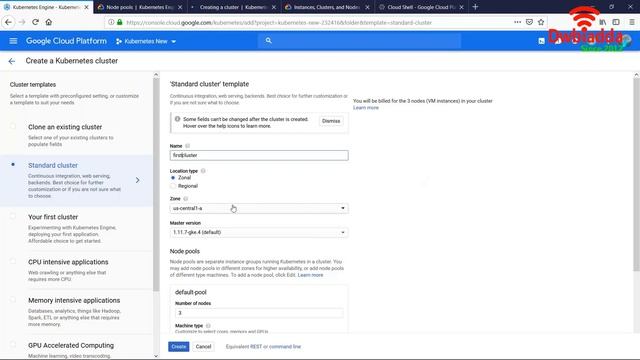Open a new browser tab with plus icon

[475, 7]
